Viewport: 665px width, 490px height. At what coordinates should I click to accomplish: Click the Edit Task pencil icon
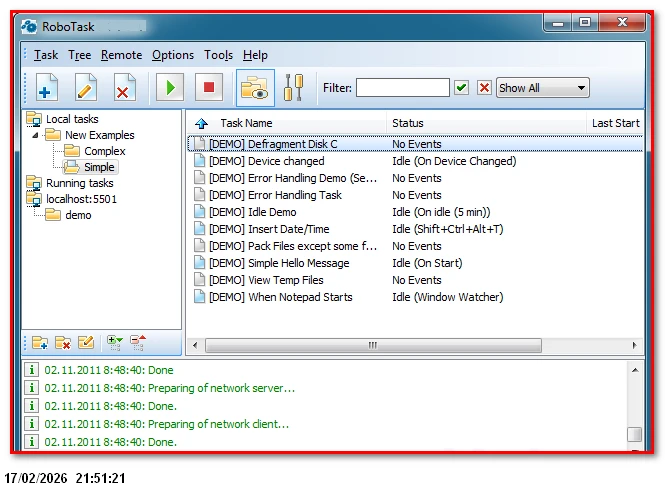(x=85, y=88)
